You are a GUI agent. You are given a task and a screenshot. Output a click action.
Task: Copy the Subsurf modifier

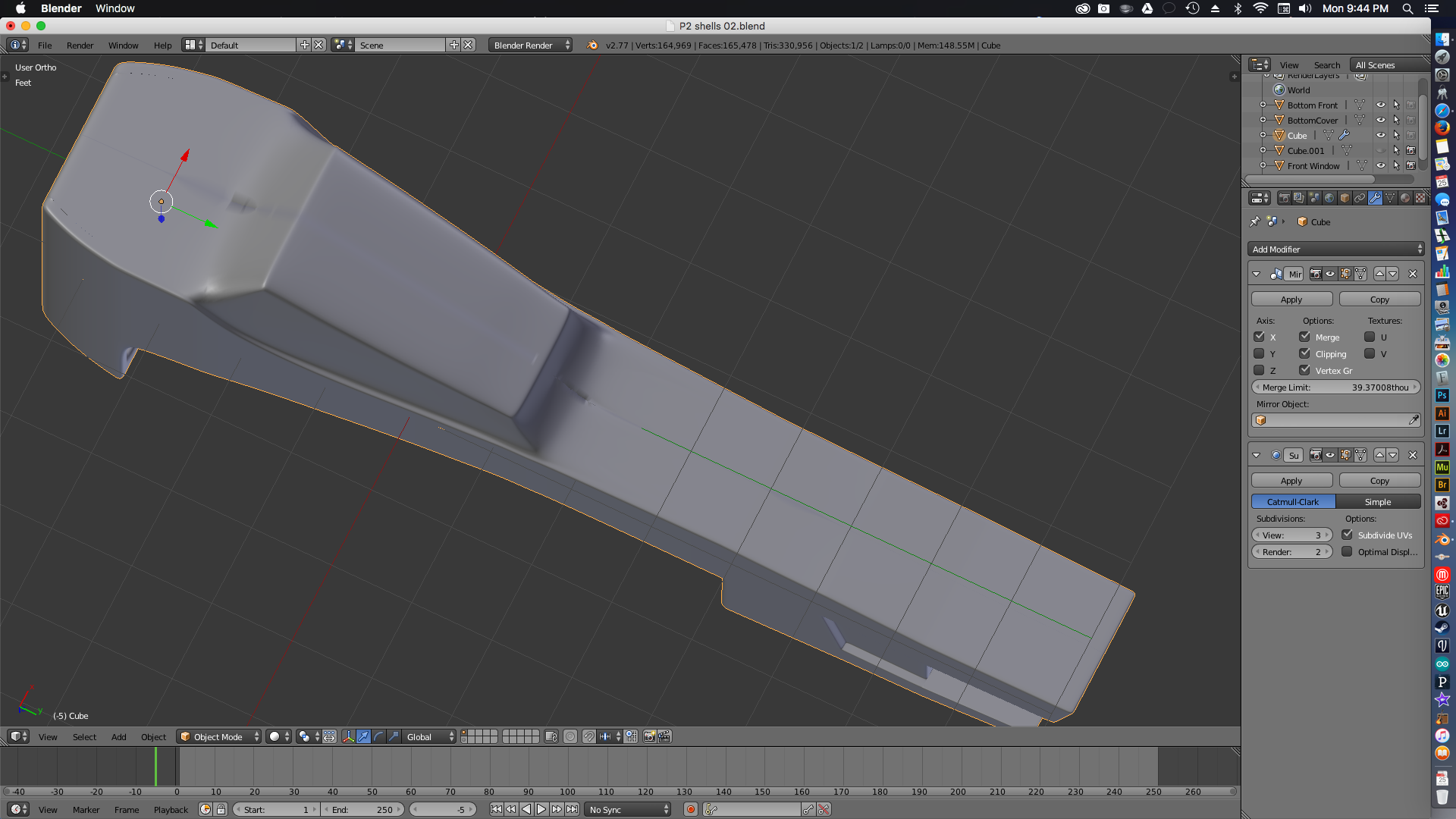pyautogui.click(x=1379, y=480)
